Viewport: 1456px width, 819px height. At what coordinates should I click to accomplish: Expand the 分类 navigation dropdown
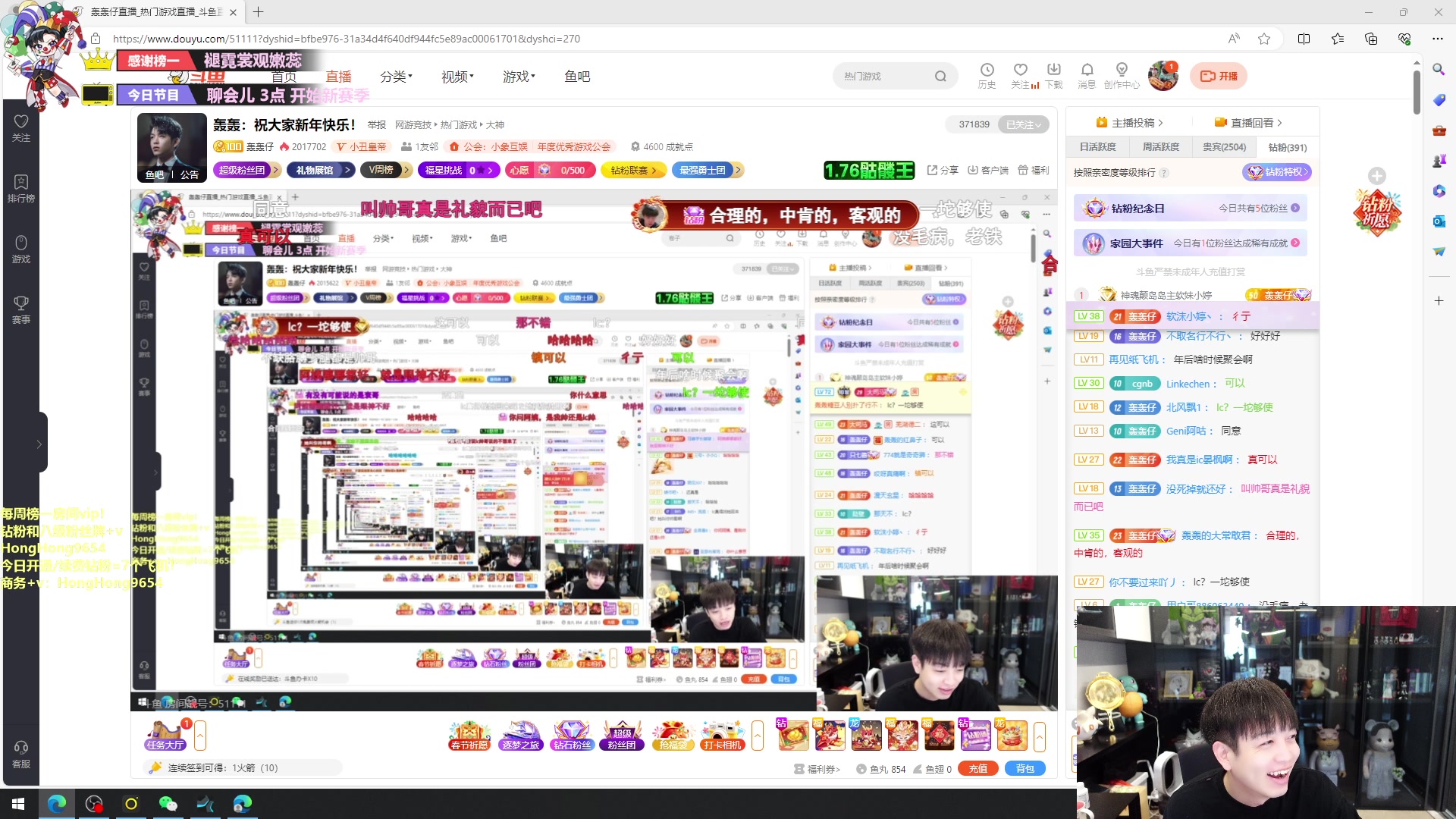point(396,77)
